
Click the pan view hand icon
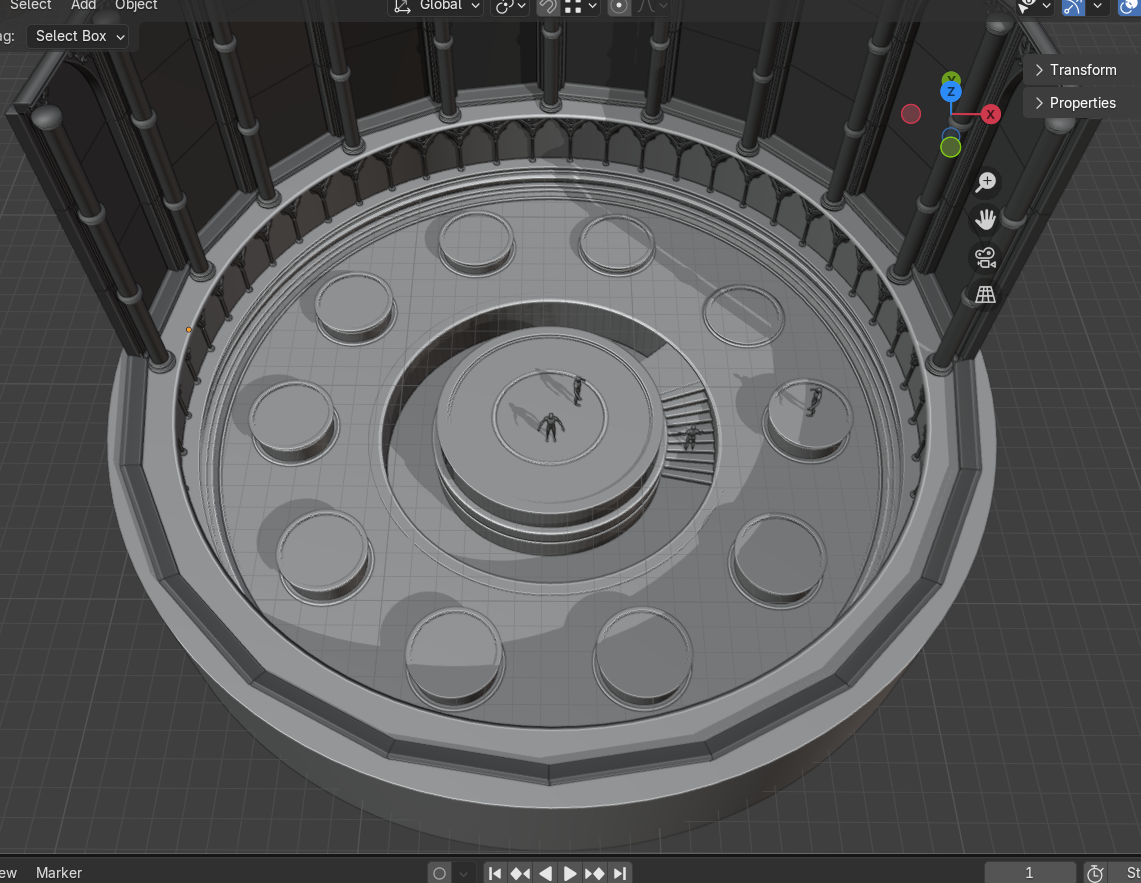[x=986, y=220]
